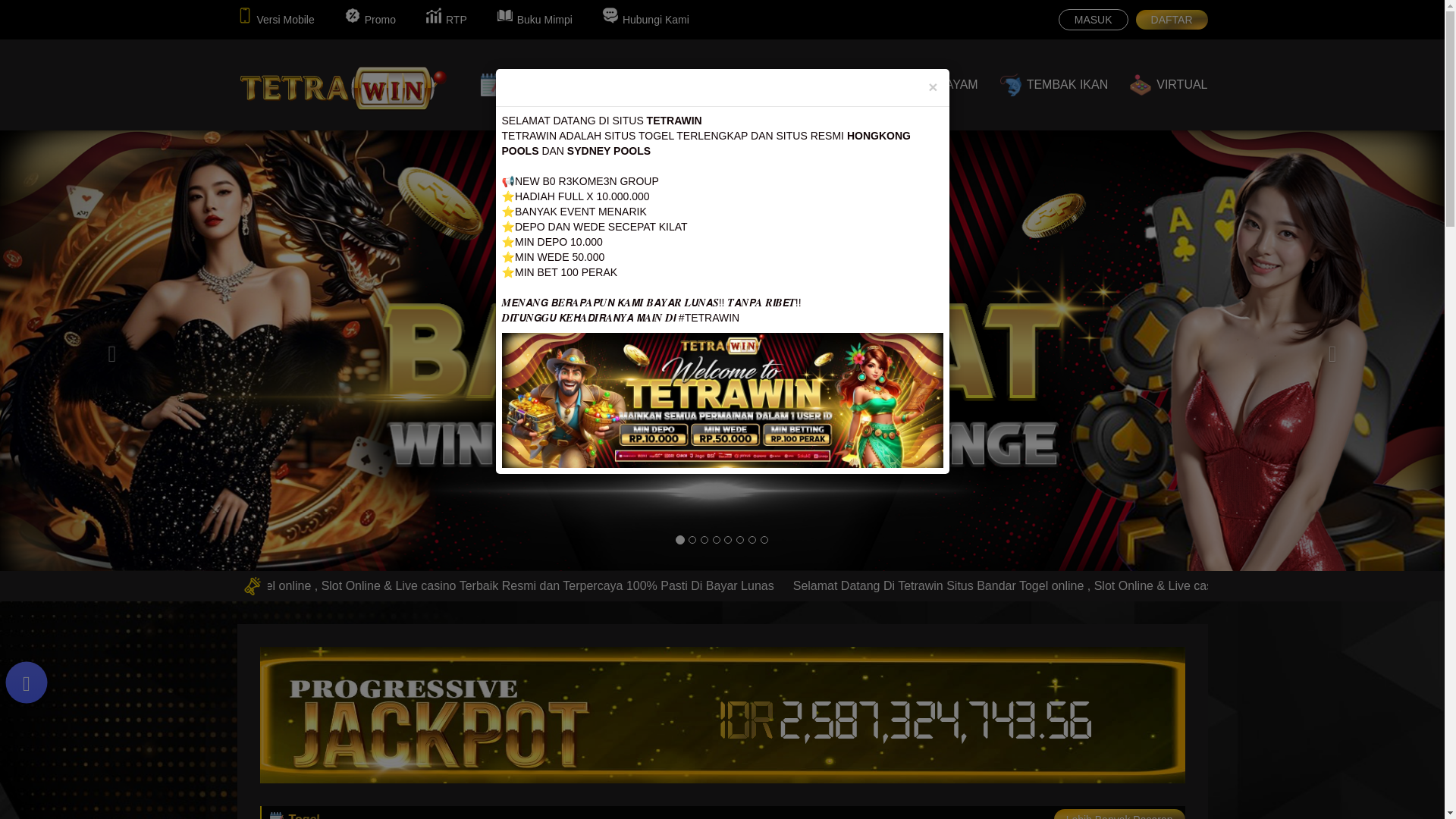Click the floating blue chat button

point(27,682)
